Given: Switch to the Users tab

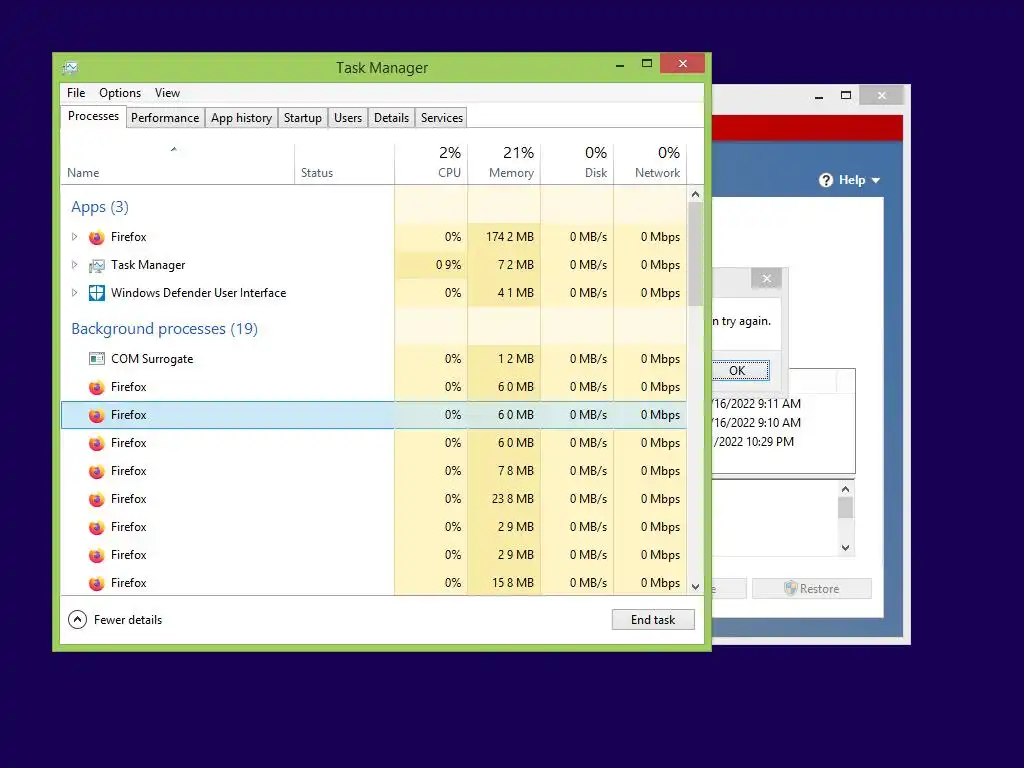Looking at the screenshot, I should coord(347,118).
